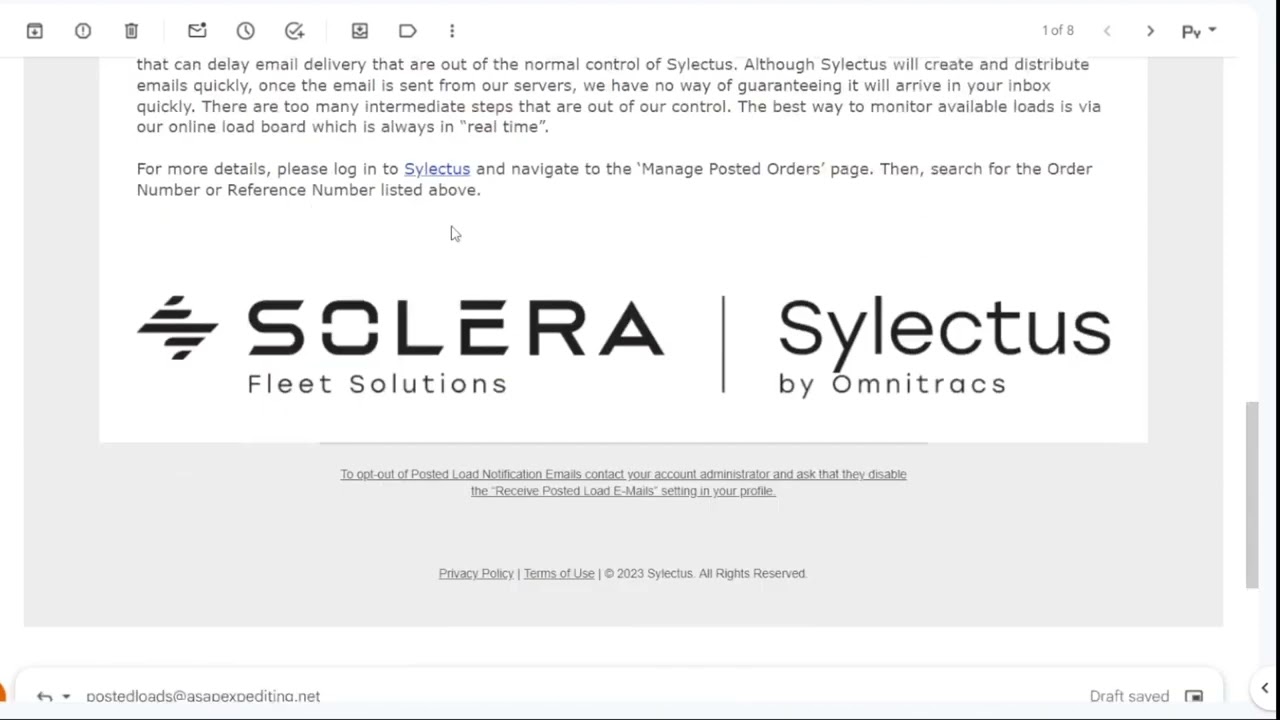The image size is (1280, 720).
Task: Go to older email arrow
Action: 1150,31
